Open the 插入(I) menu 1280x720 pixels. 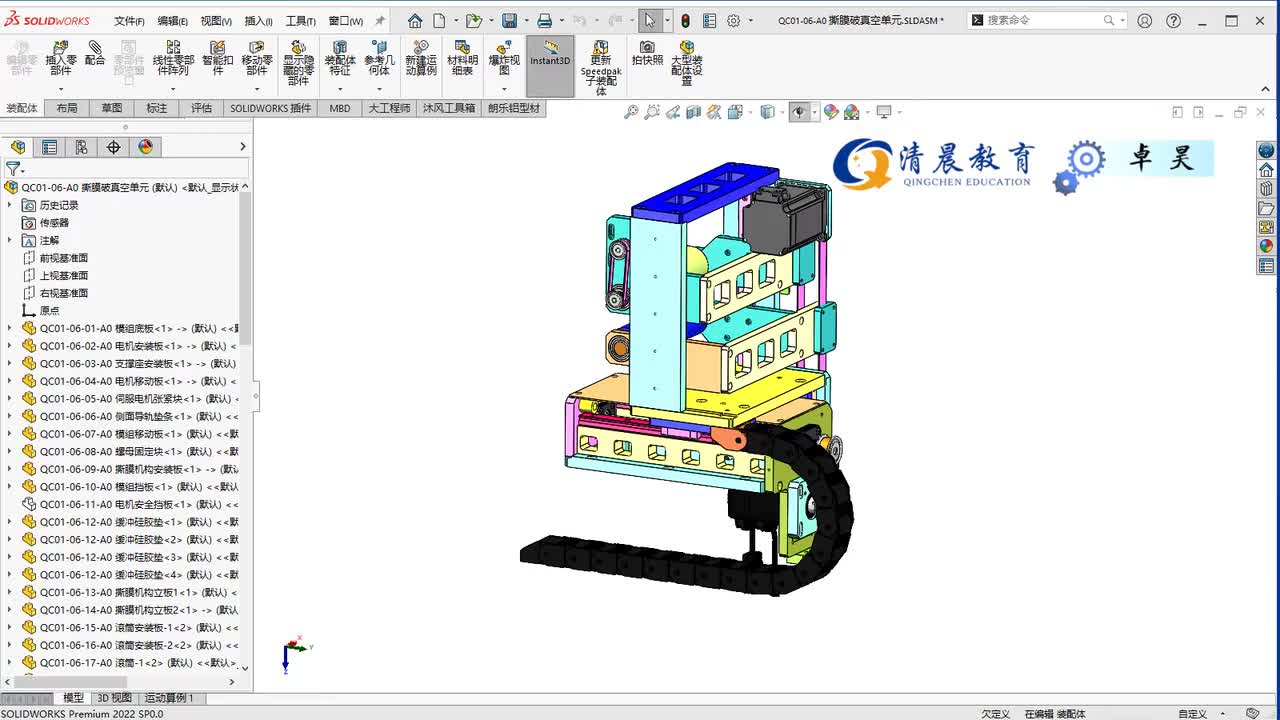click(258, 21)
